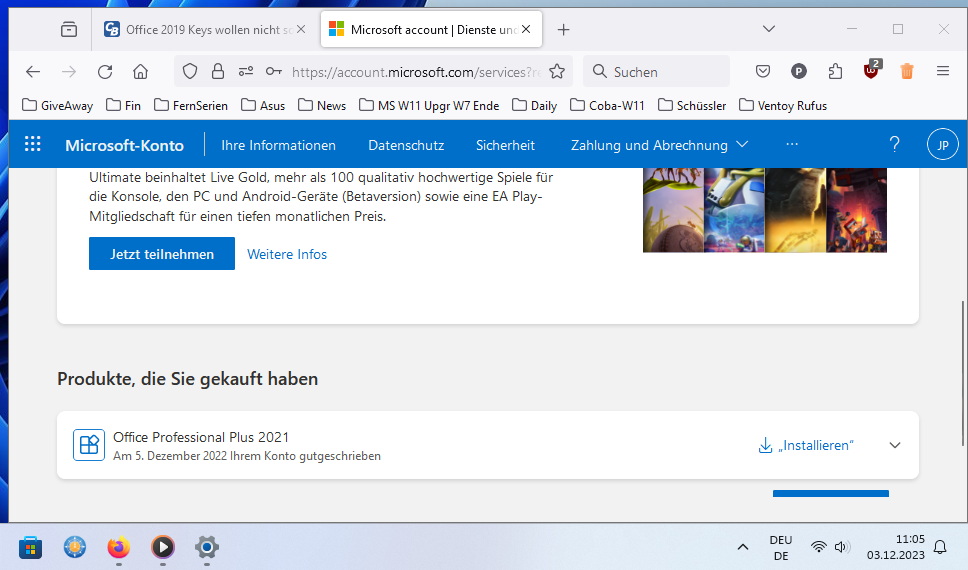Open clock showing 11:05 03.12.2023
The image size is (968, 570).
pyautogui.click(x=896, y=547)
